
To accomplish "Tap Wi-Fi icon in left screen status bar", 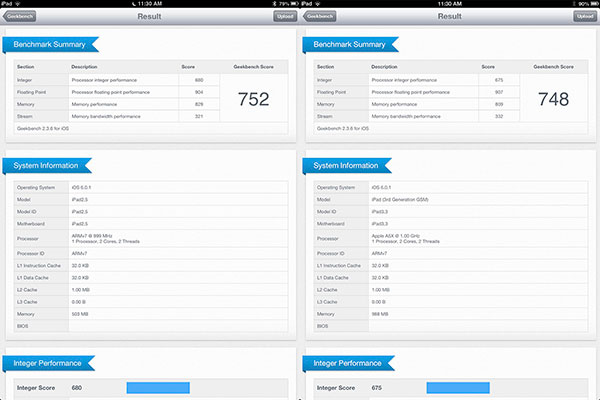I will pyautogui.click(x=18, y=3).
